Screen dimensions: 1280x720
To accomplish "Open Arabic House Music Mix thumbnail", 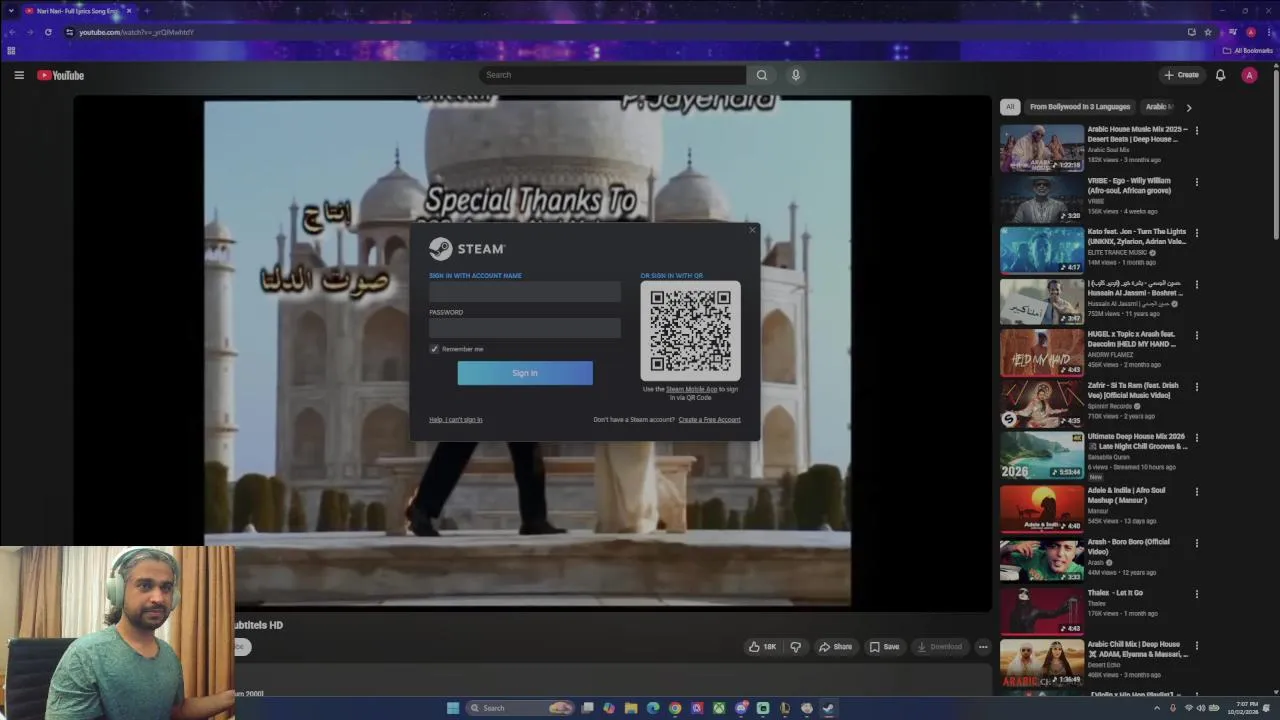I will [1042, 148].
